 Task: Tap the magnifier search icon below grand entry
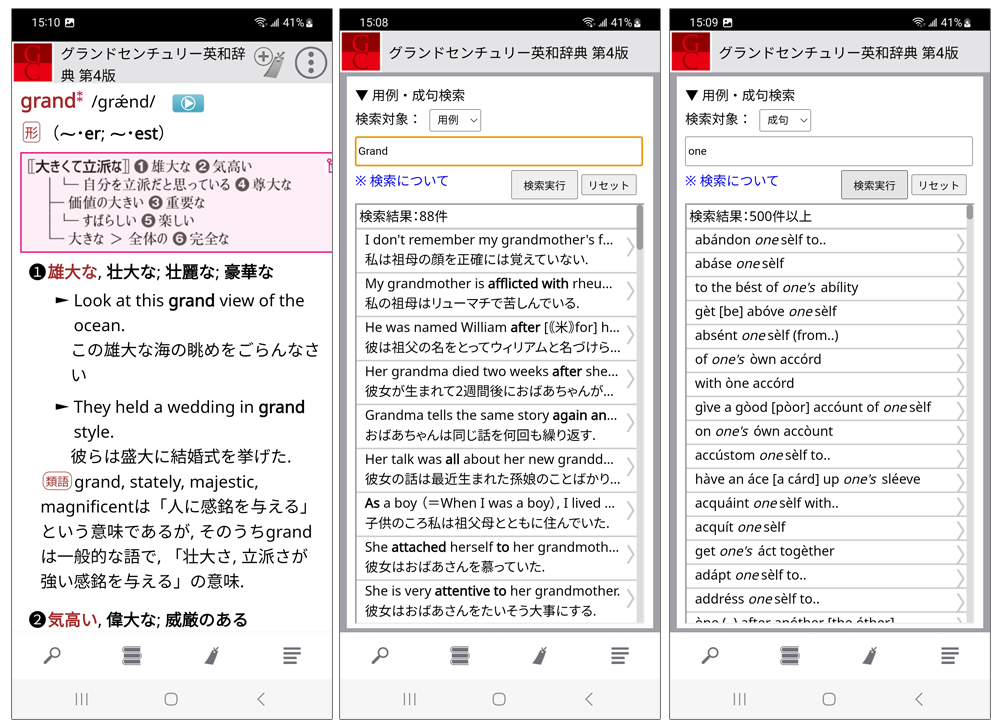click(52, 655)
